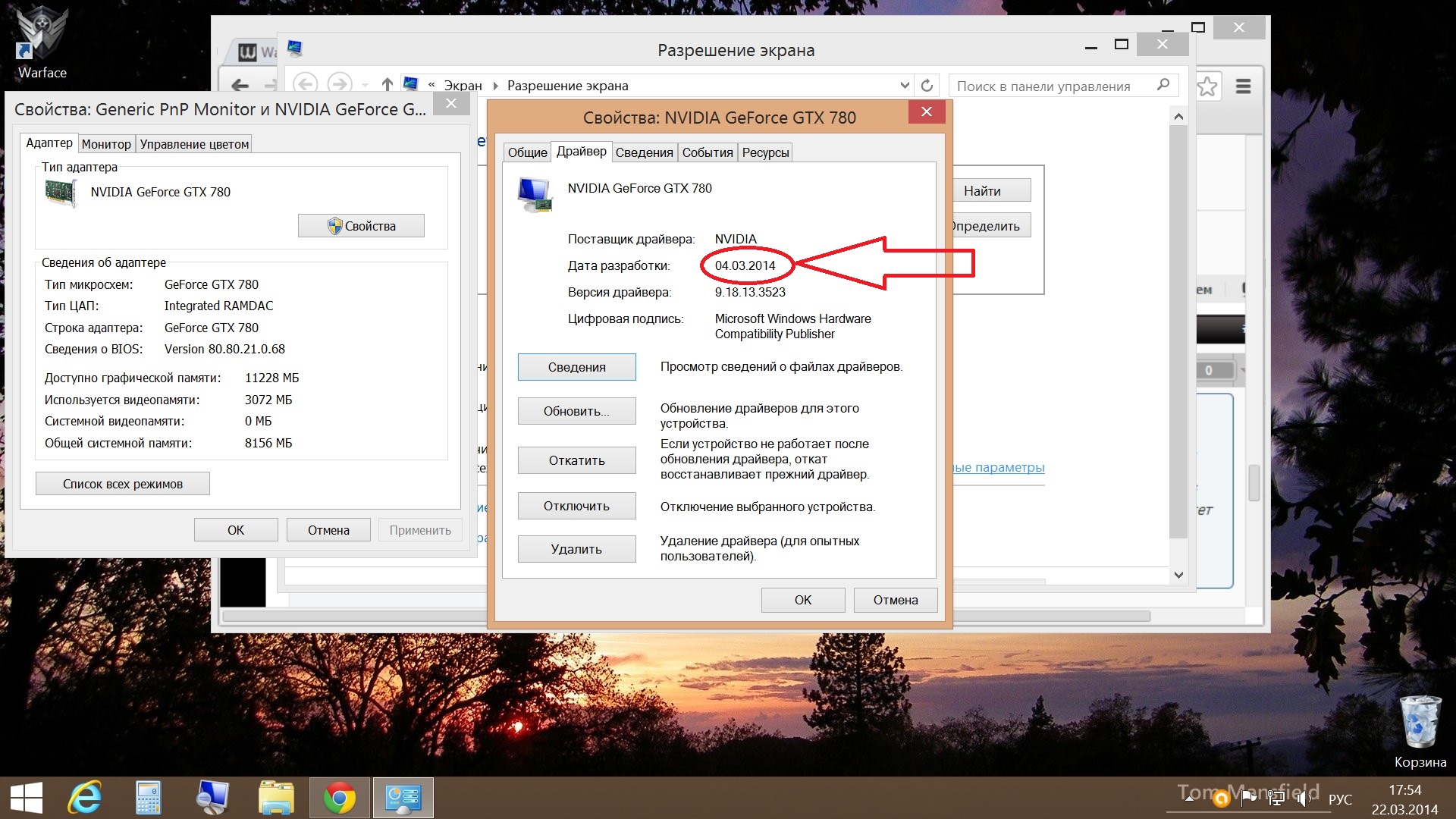
Task: Select the Control Panel taskbar icon
Action: [403, 798]
